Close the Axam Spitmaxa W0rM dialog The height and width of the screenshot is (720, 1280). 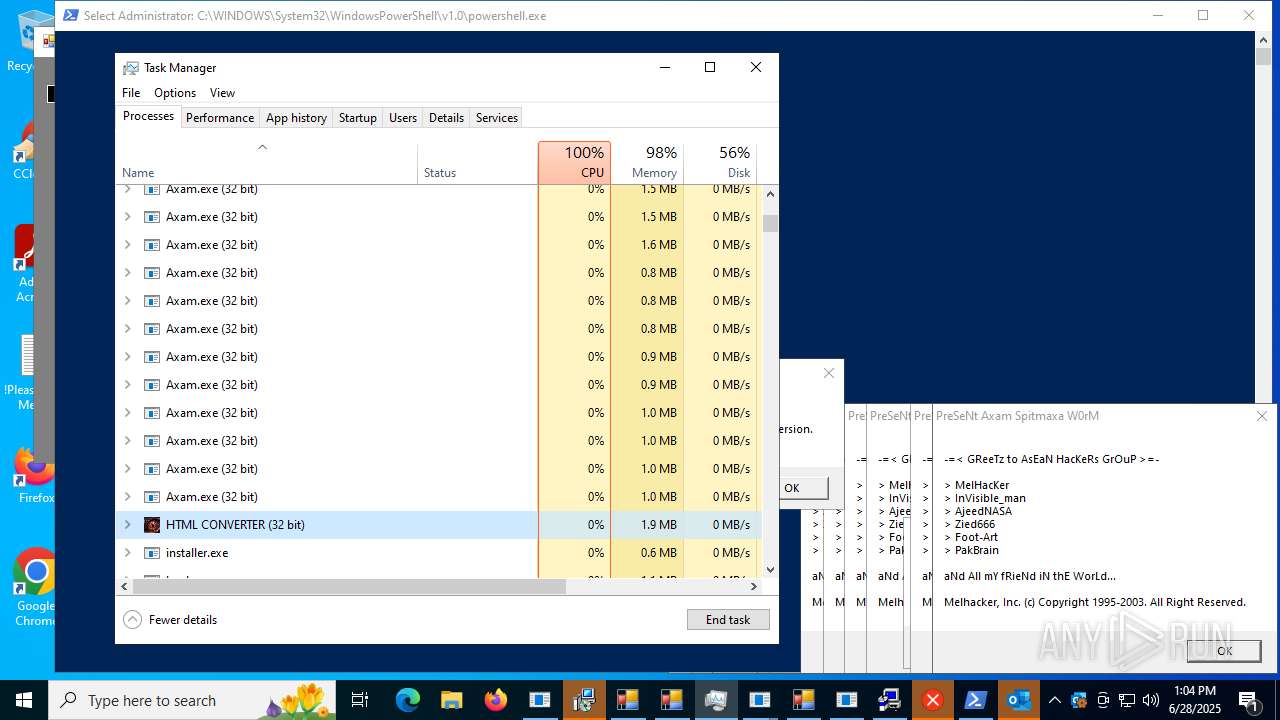[x=1262, y=416]
